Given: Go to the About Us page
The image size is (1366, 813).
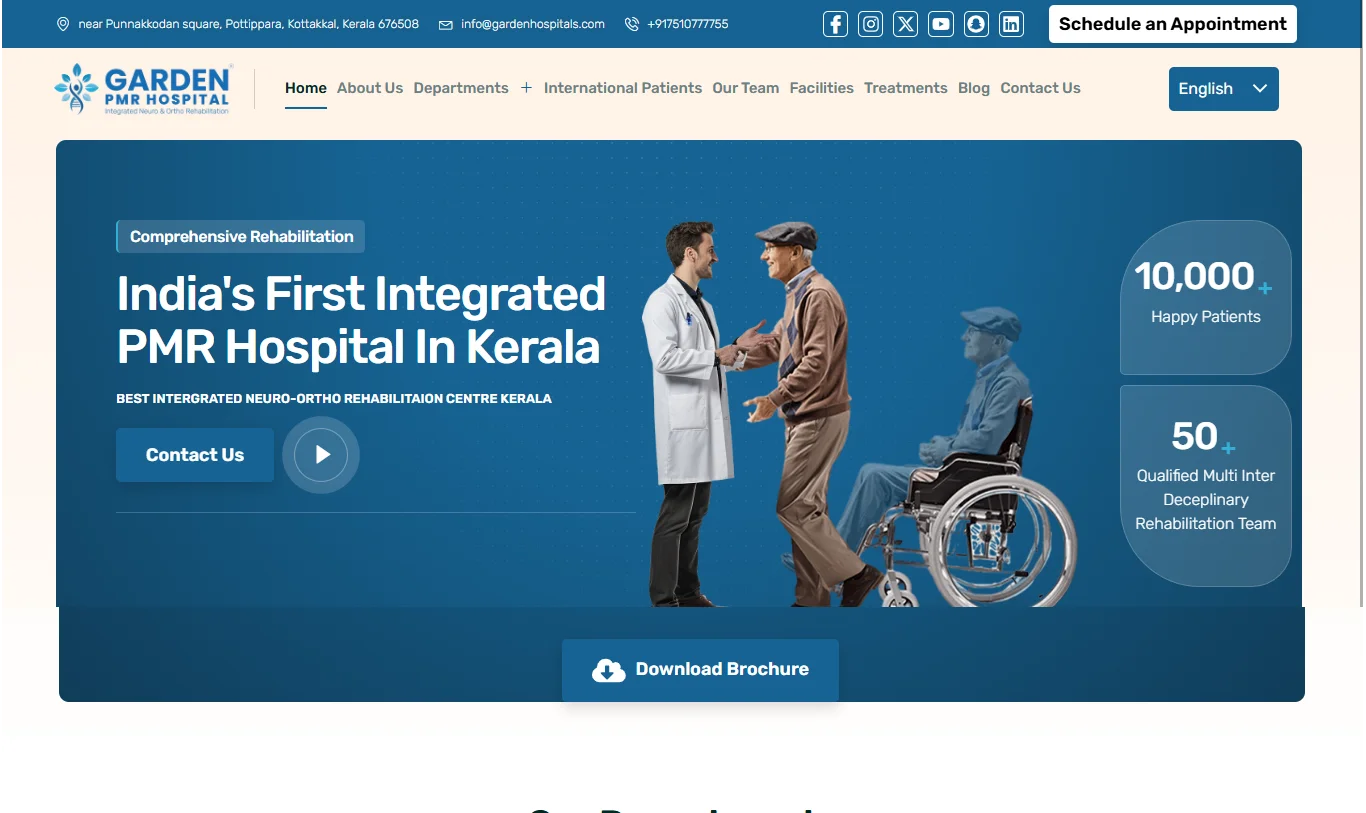Looking at the screenshot, I should tap(370, 88).
